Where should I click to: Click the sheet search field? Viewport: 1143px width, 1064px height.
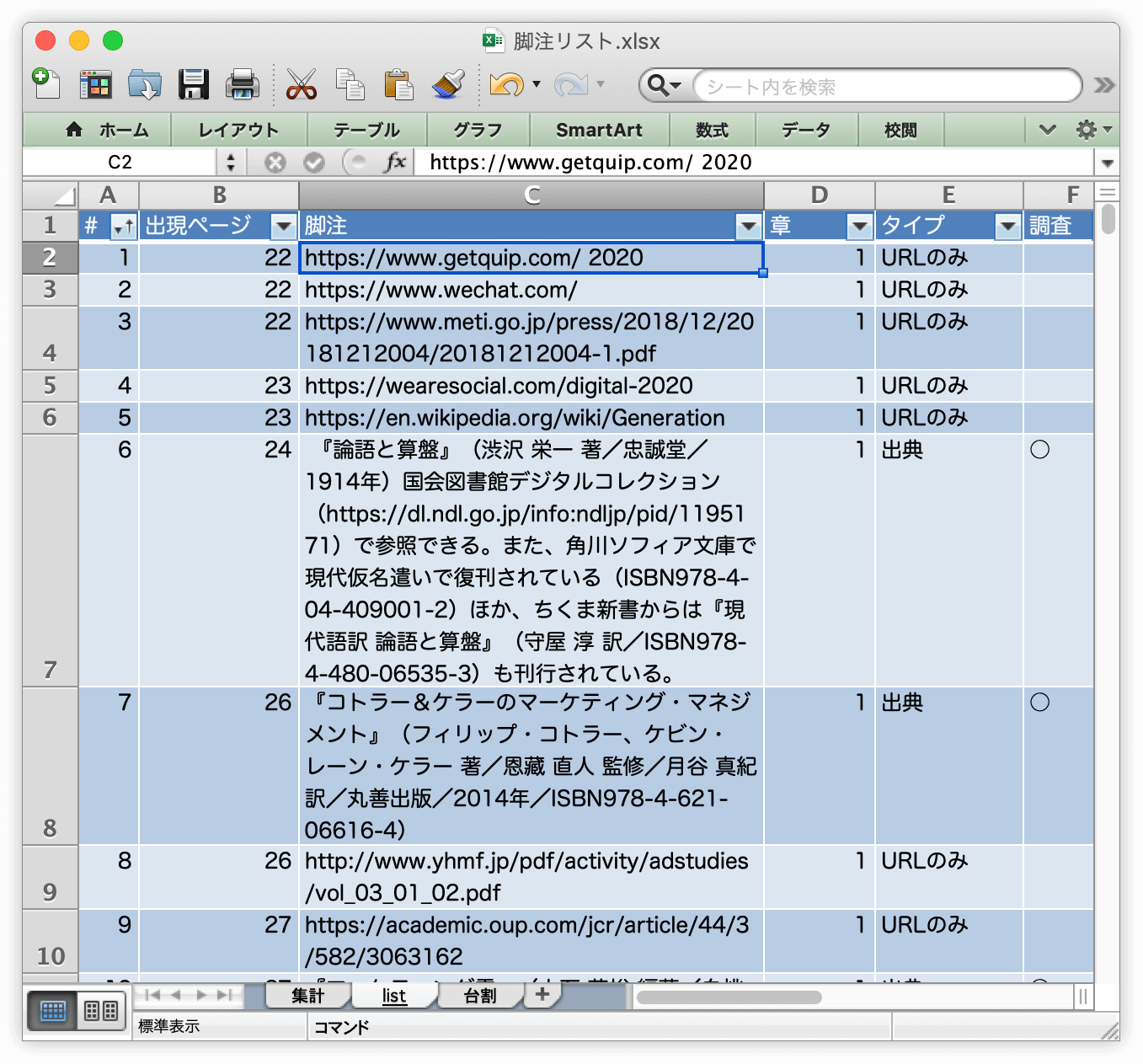click(887, 86)
